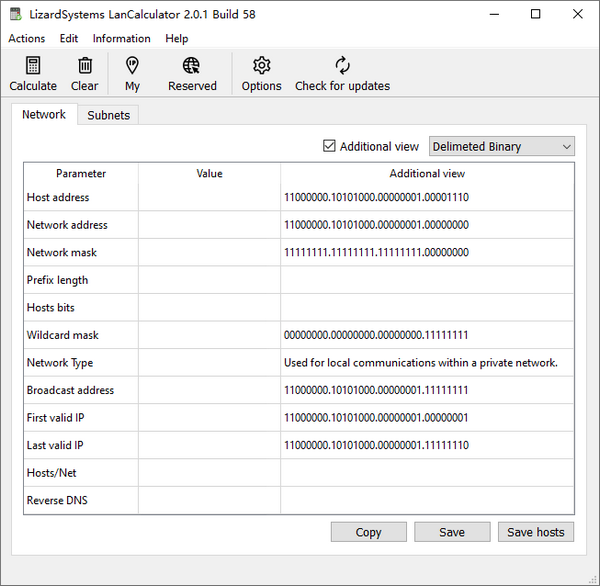This screenshot has width=600, height=586.
Task: Open the Help menu
Action: tap(177, 39)
